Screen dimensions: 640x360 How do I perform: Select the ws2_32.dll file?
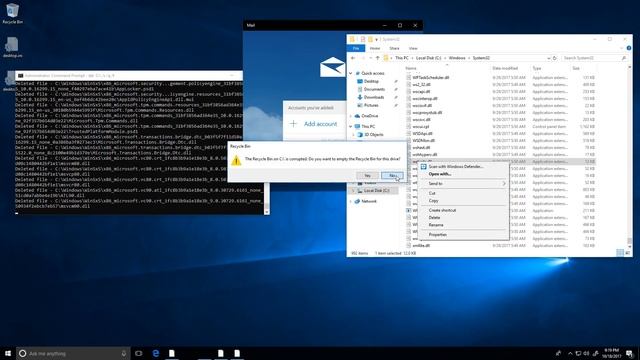(421, 84)
